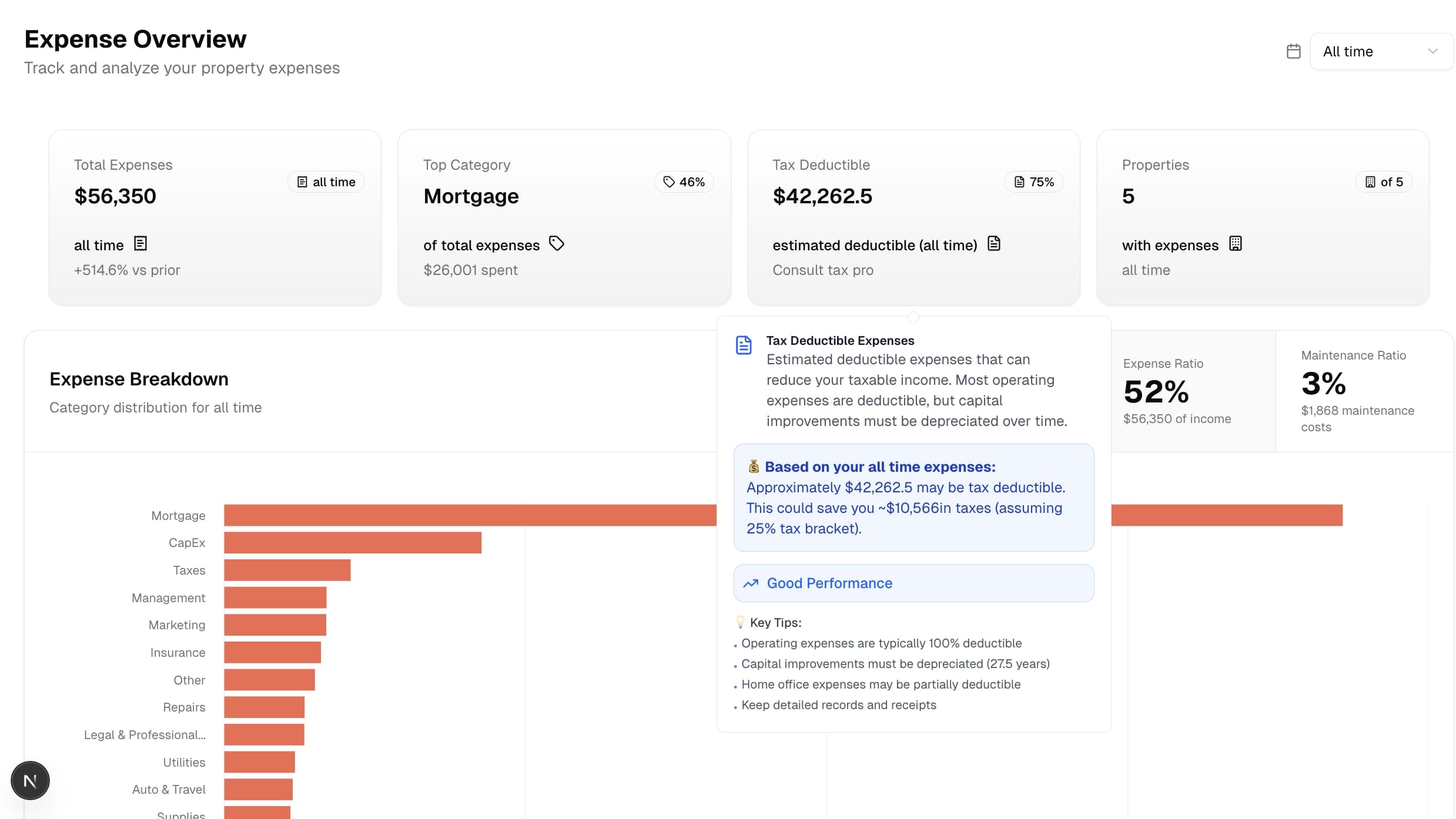1456x819 pixels.
Task: Click the 46% badge on the Top Category card
Action: pos(684,182)
